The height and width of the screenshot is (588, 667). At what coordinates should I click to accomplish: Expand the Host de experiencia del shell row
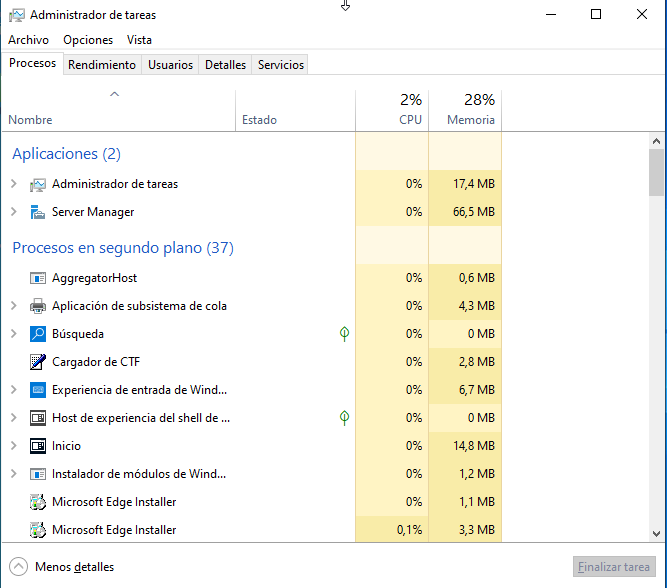[13, 418]
